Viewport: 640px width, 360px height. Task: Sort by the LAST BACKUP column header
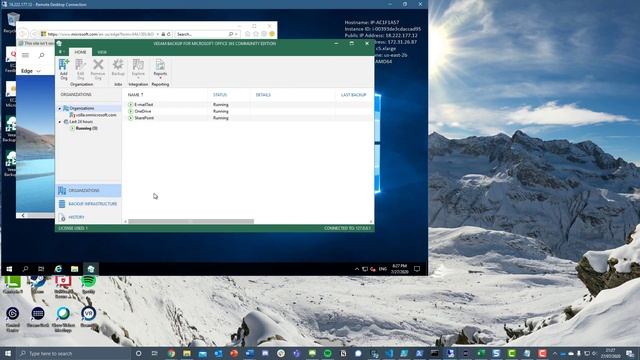[353, 95]
